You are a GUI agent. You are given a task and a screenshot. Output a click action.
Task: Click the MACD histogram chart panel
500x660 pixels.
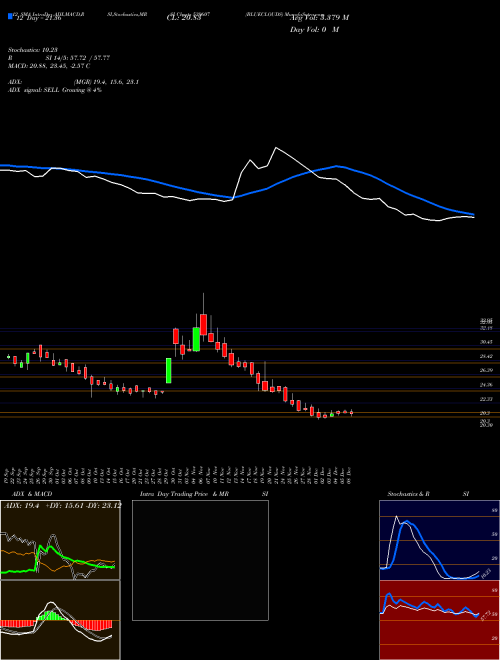click(x=60, y=620)
